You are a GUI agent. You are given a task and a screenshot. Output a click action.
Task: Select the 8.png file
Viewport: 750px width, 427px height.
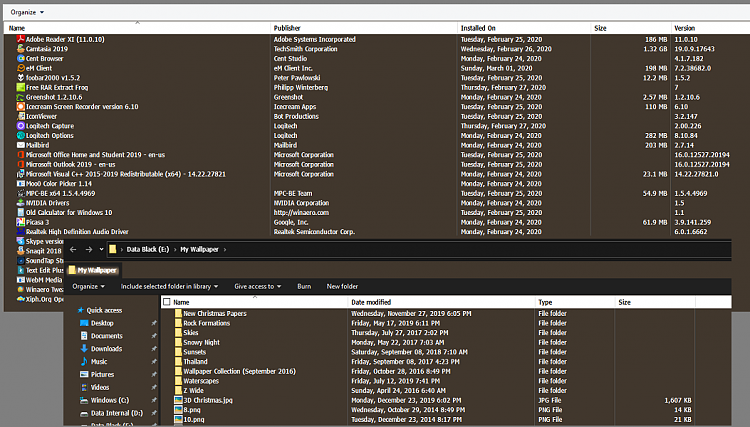tap(192, 410)
